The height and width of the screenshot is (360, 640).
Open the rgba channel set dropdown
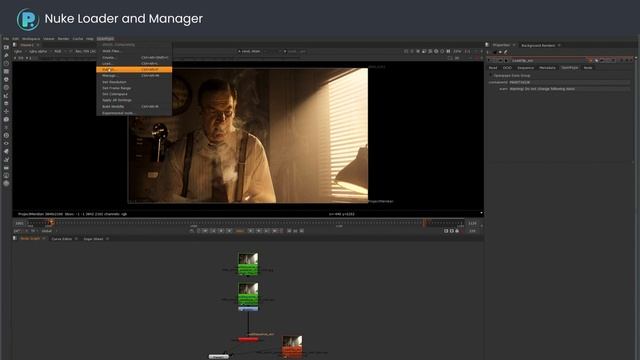pos(19,51)
